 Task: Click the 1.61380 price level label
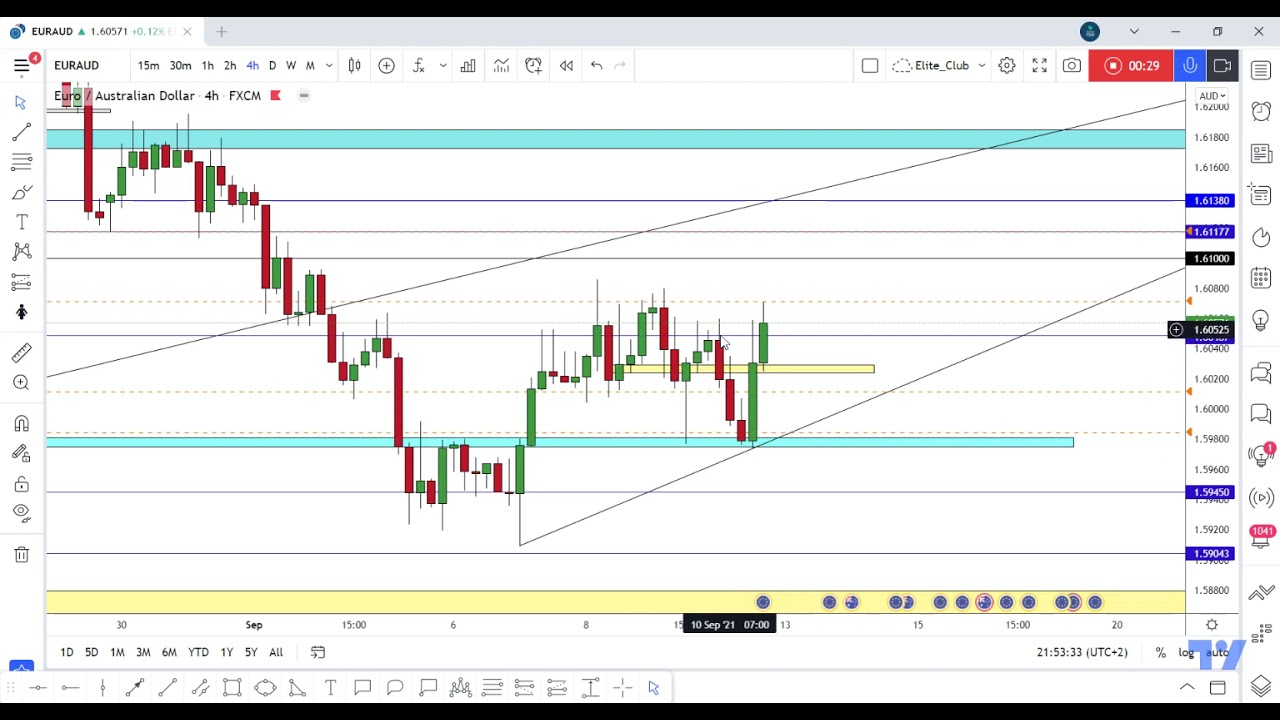click(1211, 201)
